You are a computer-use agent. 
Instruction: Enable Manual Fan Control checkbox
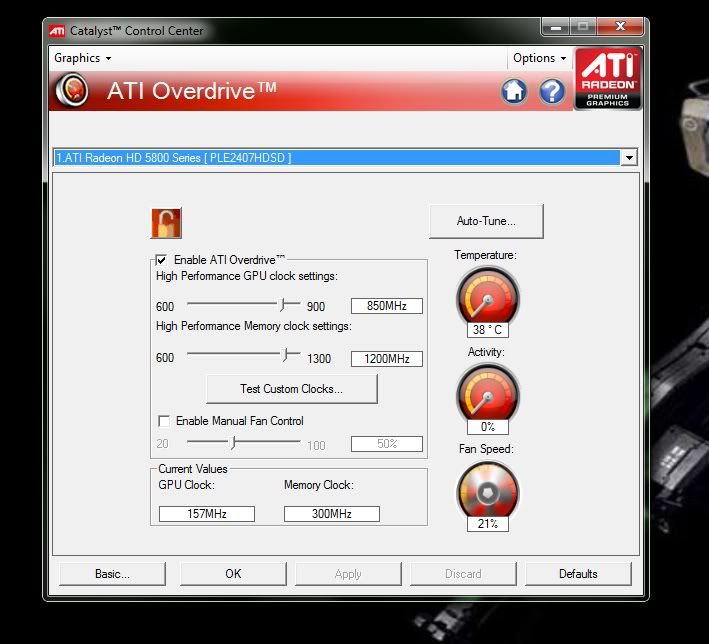(x=164, y=421)
